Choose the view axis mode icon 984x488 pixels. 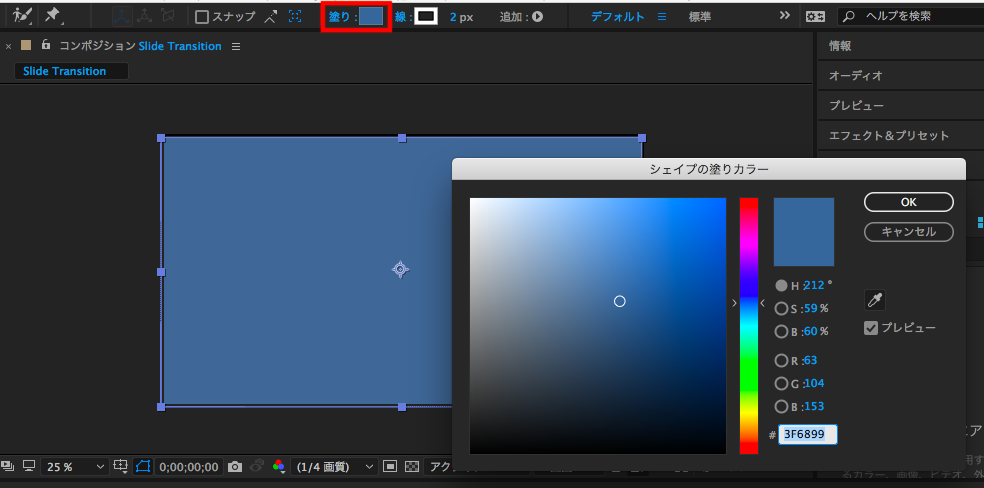pyautogui.click(x=166, y=17)
